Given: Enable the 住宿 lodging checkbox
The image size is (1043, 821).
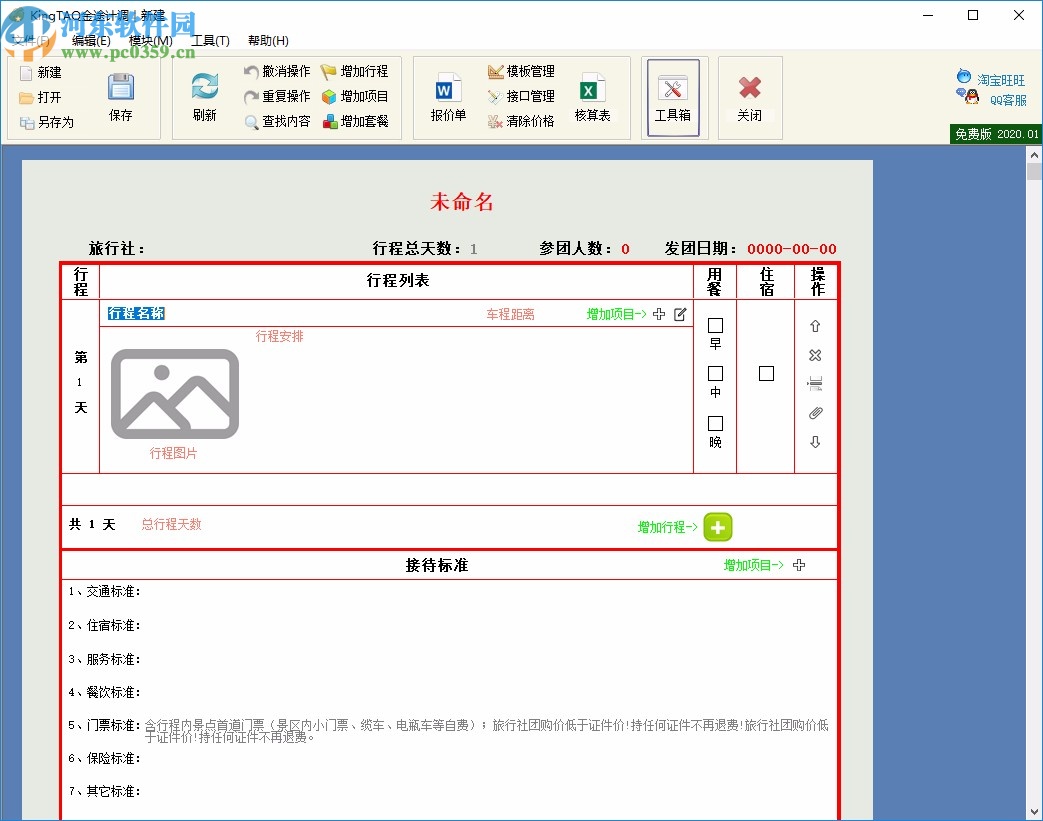Looking at the screenshot, I should (766, 372).
